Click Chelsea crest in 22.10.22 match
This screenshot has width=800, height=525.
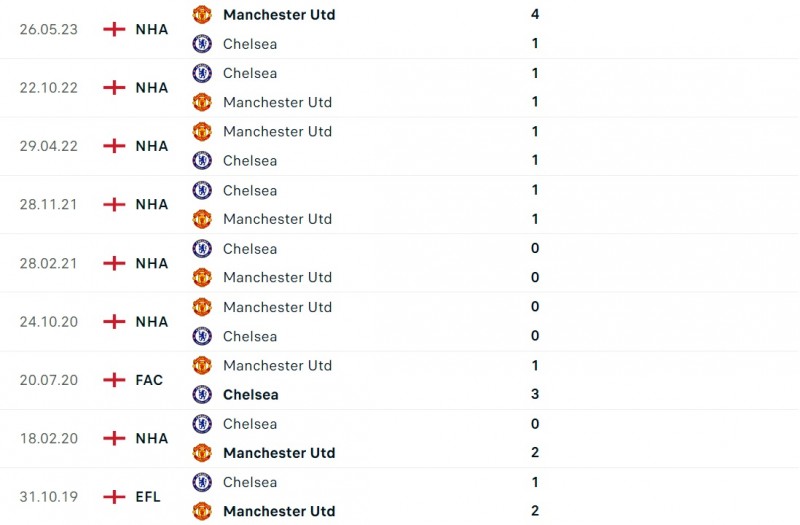click(202, 73)
